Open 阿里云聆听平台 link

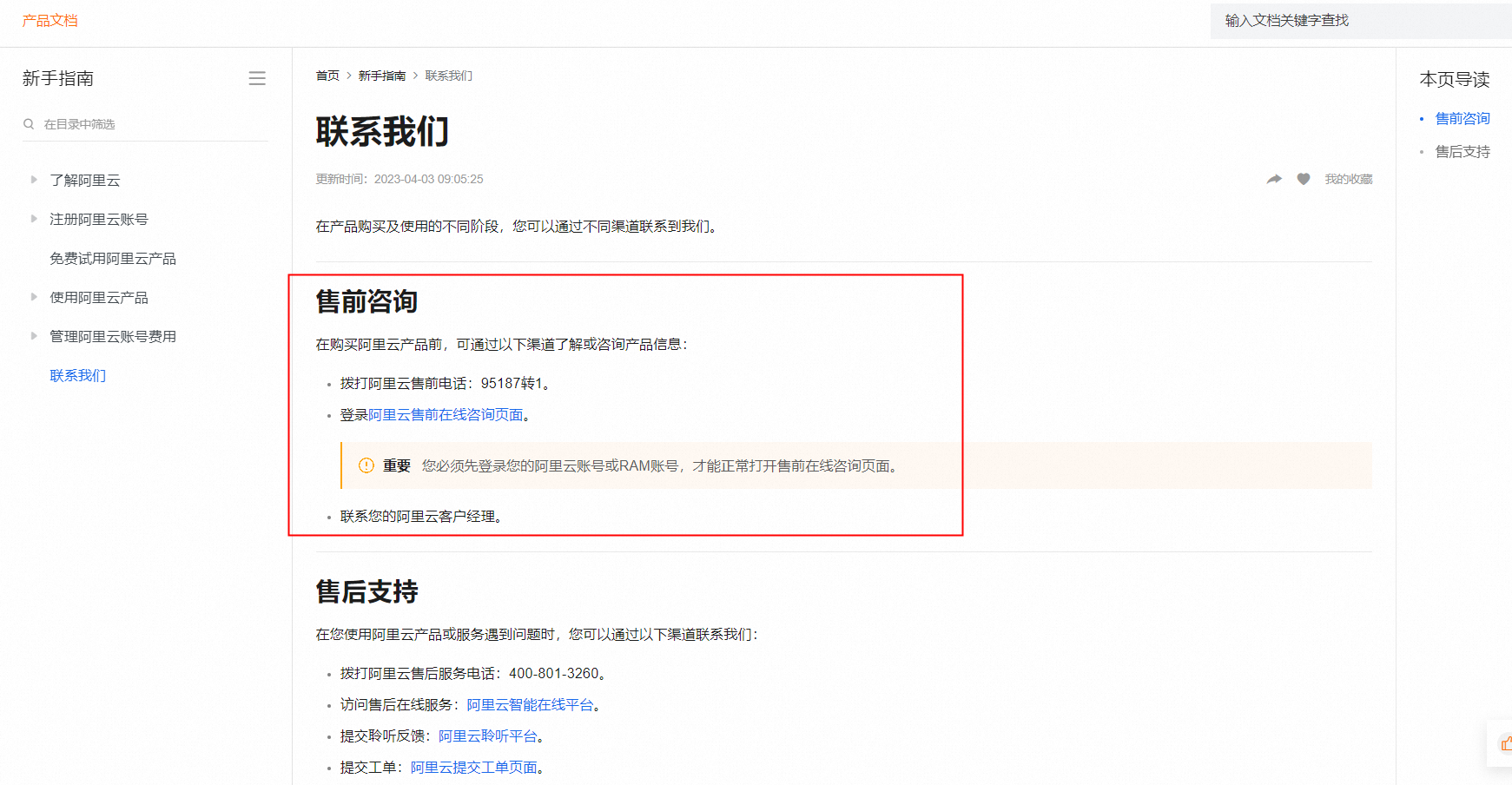coord(488,736)
